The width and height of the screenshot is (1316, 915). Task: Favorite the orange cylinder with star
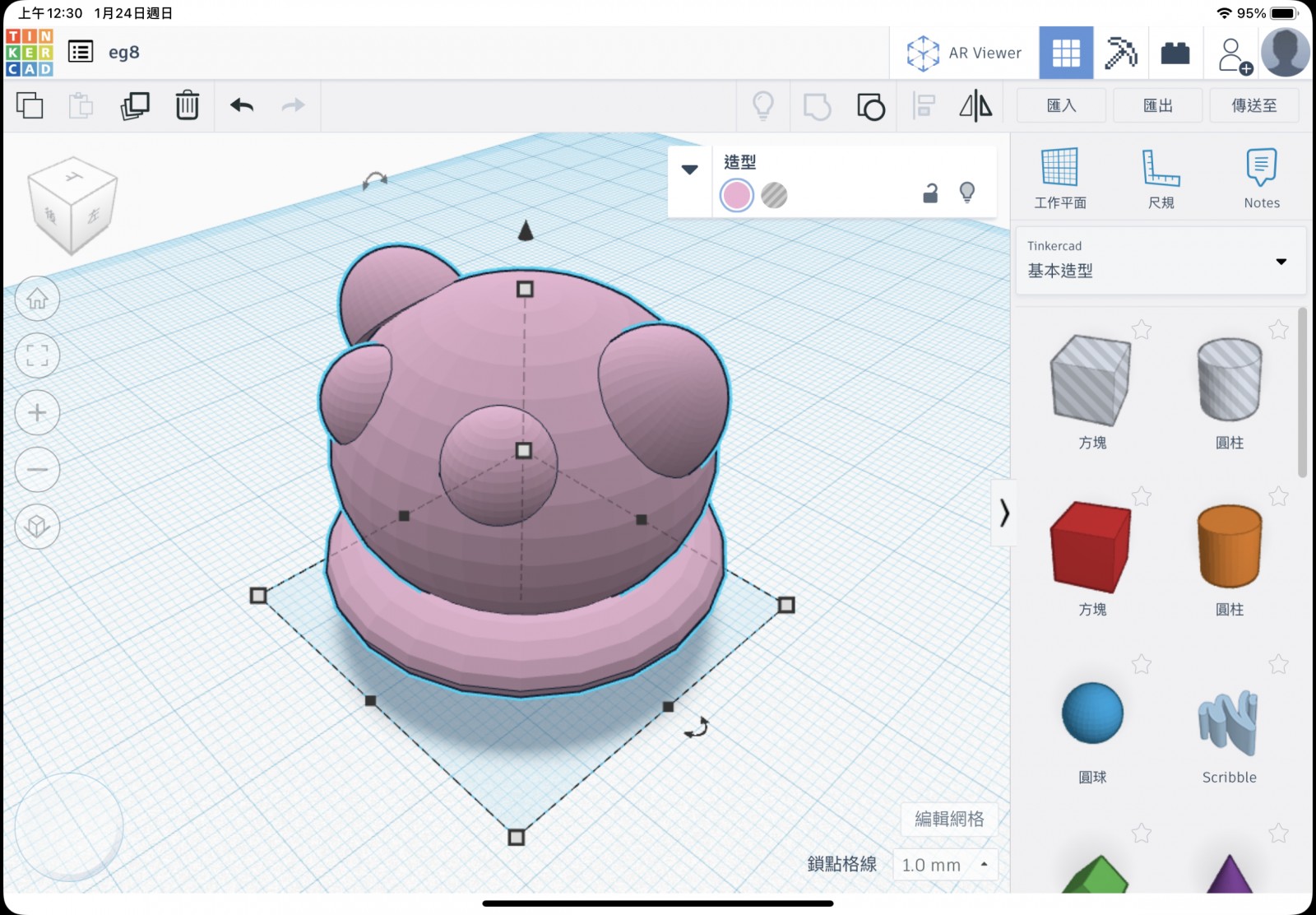[1278, 496]
